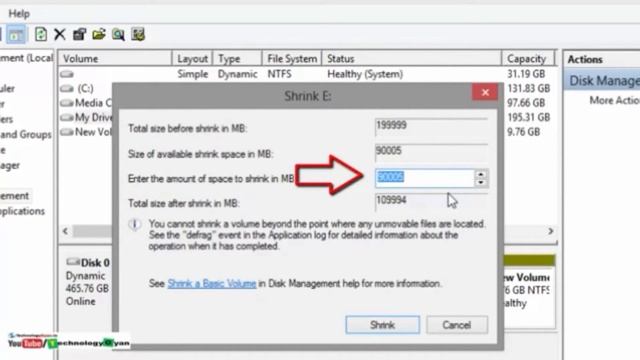The width and height of the screenshot is (640, 360).
Task: Click the magnifier search toolbar icon
Action: click(118, 34)
